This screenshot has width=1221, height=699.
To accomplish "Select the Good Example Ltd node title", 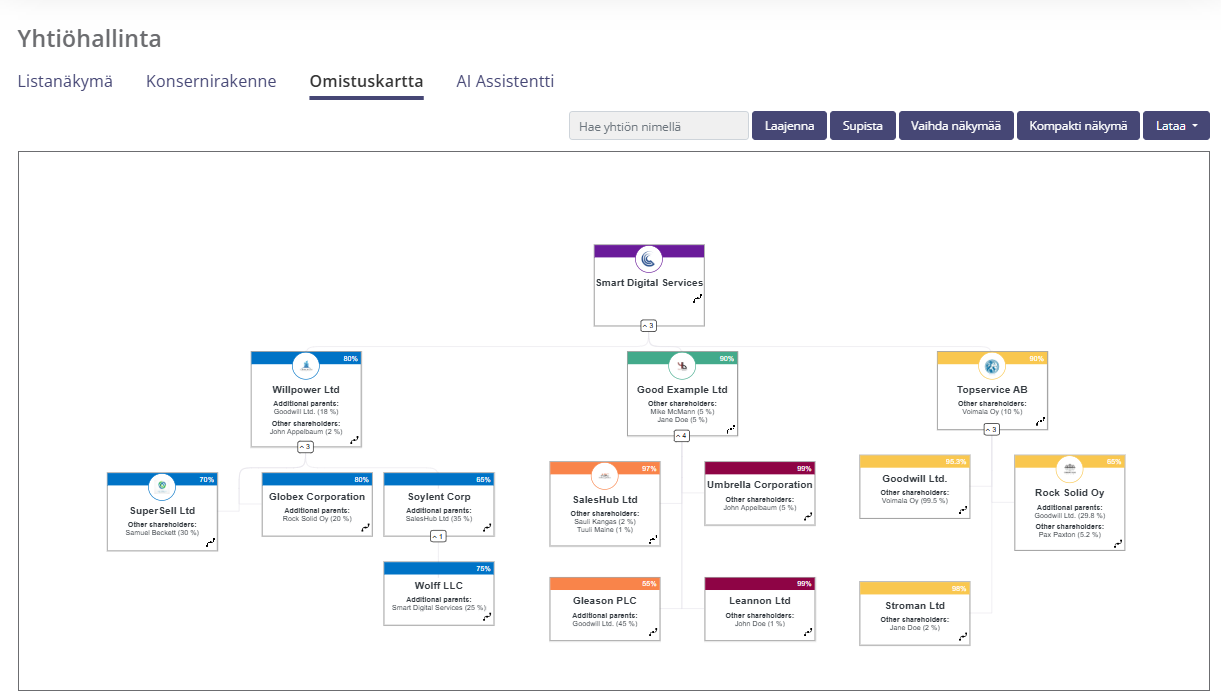I will pyautogui.click(x=682, y=390).
